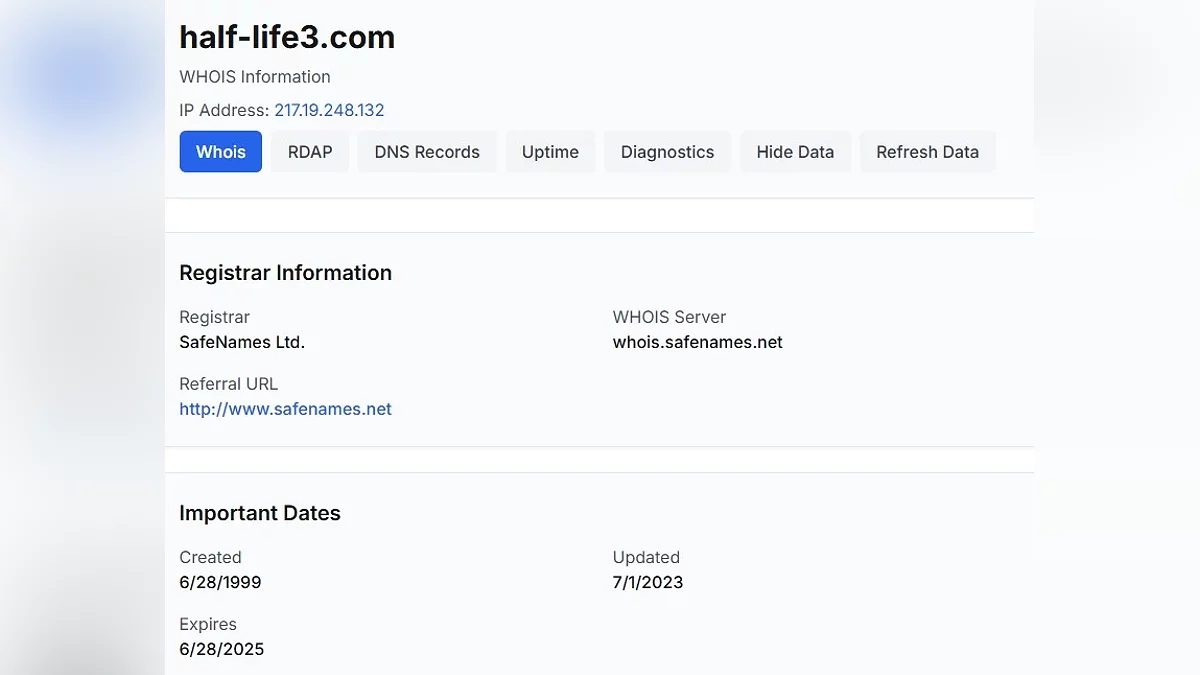Select the Updated date 7/1/2023
The width and height of the screenshot is (1200, 675).
click(648, 582)
